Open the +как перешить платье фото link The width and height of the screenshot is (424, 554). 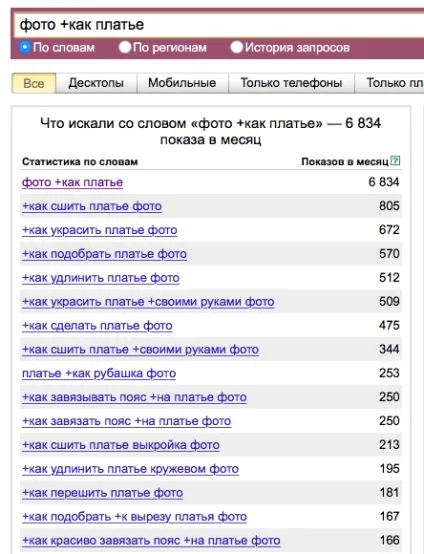click(x=102, y=493)
